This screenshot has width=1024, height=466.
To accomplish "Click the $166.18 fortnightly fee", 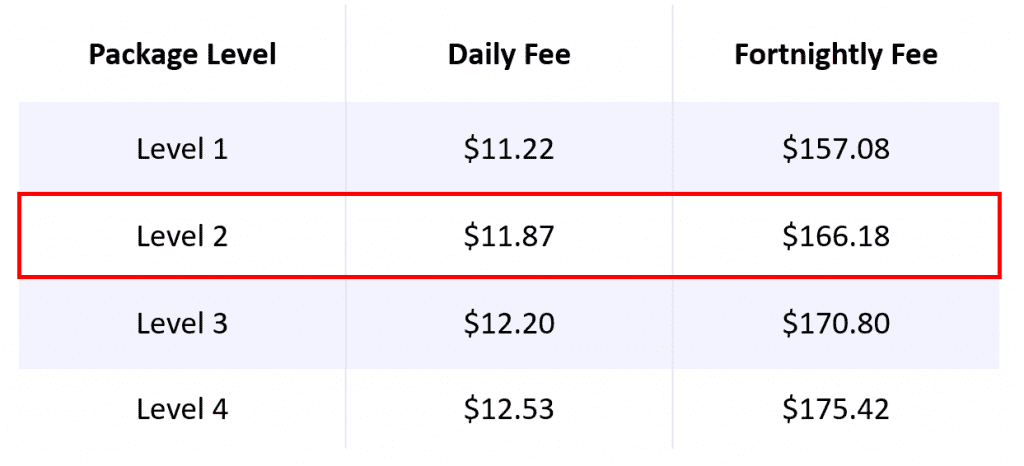I will pos(836,236).
